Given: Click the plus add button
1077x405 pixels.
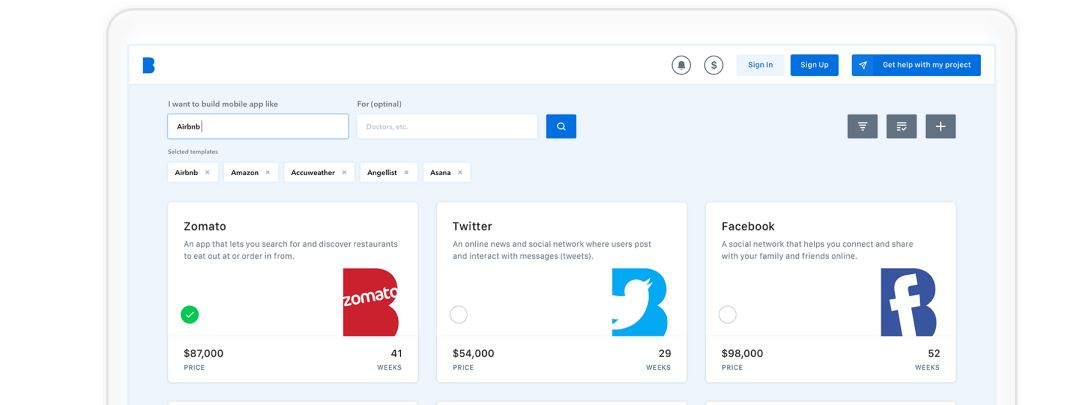Looking at the screenshot, I should coord(941,126).
